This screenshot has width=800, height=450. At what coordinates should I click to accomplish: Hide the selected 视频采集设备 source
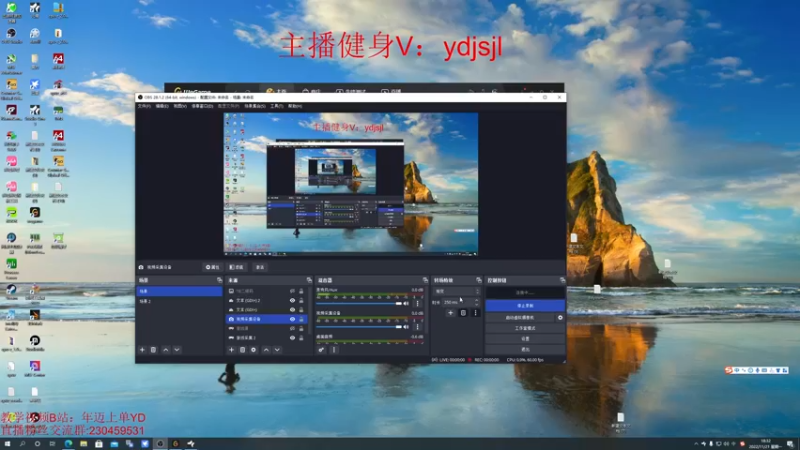[x=292, y=319]
